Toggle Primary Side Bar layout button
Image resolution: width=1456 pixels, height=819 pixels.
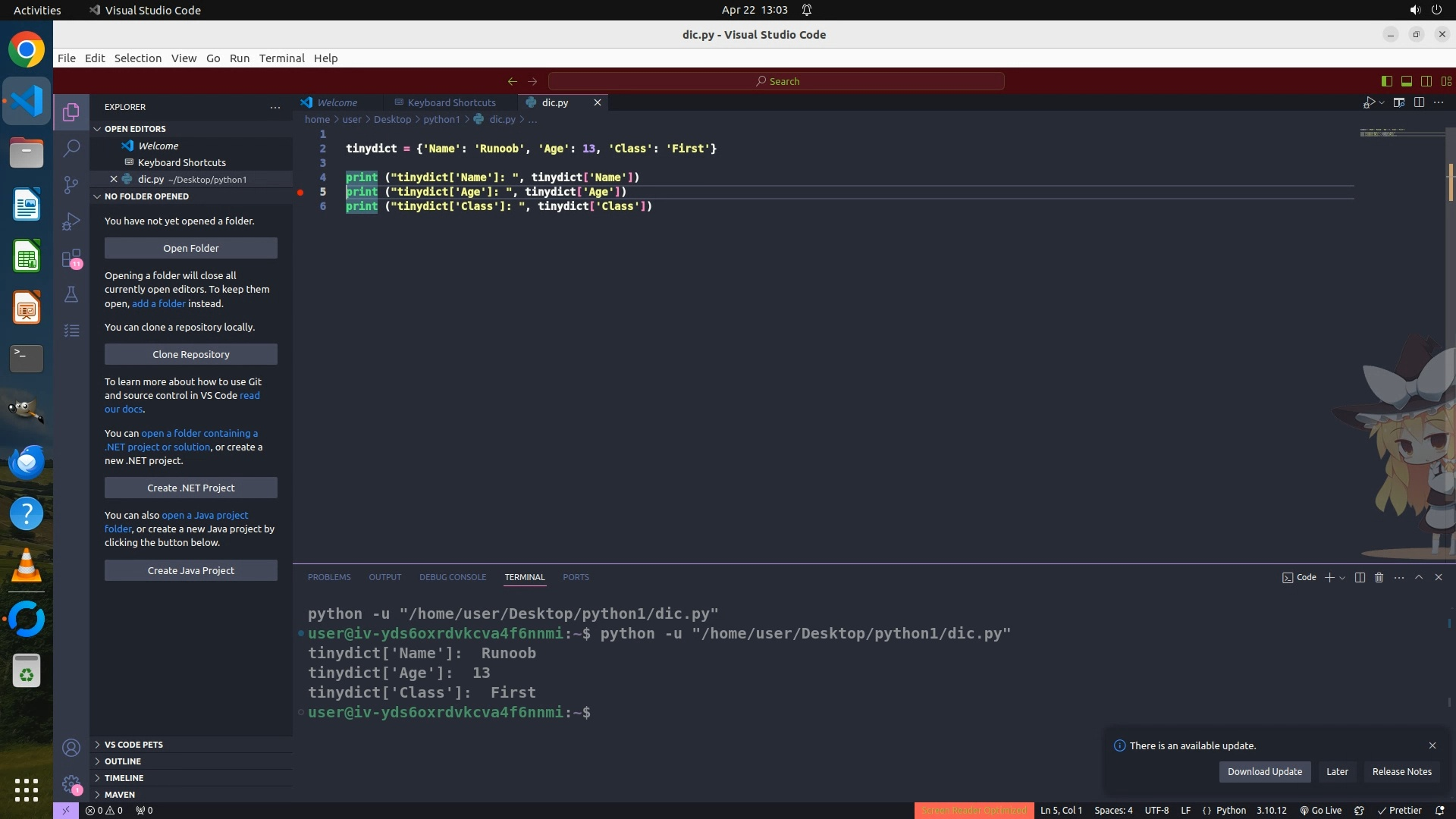pyautogui.click(x=1386, y=81)
